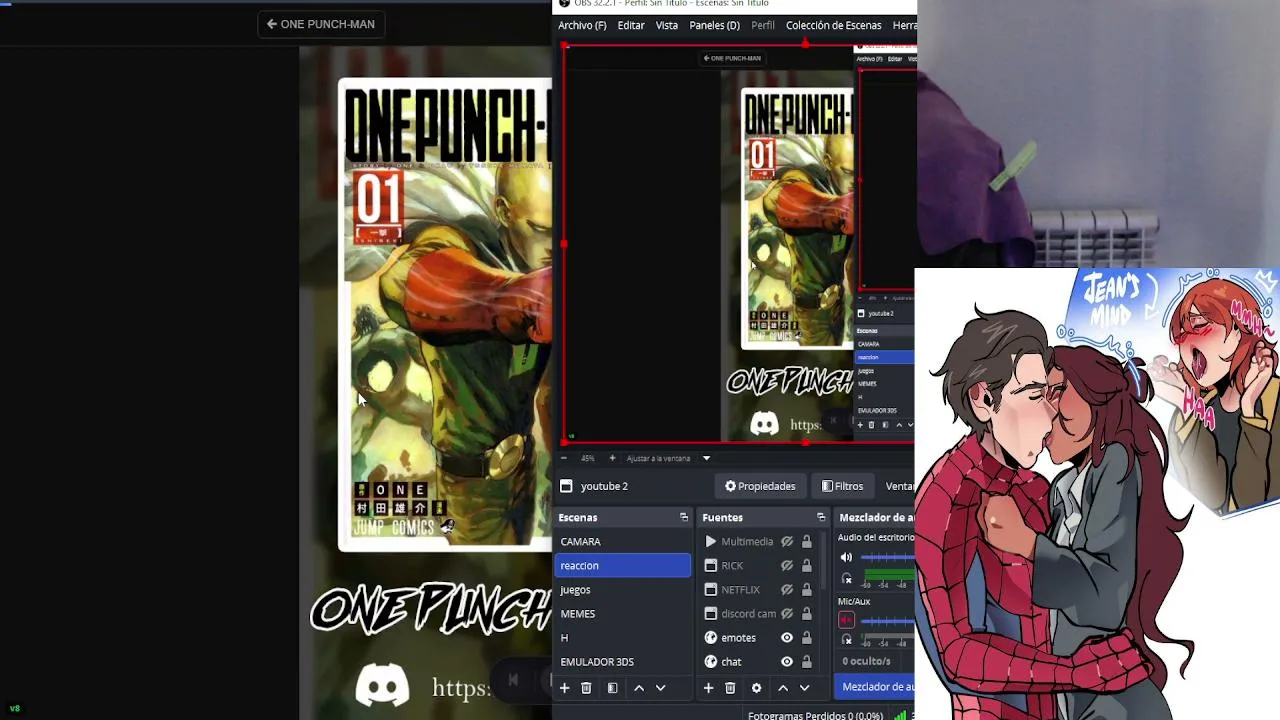Open the Paneles (D) menu
1280x720 pixels.
tap(714, 25)
